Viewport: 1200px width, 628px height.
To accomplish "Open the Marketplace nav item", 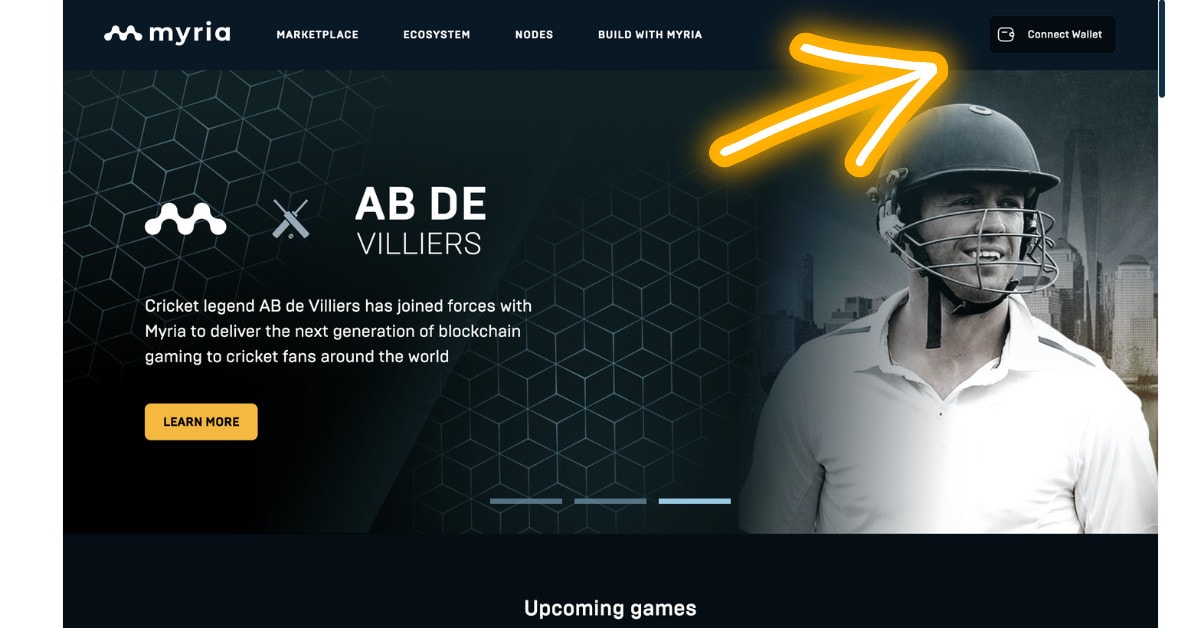I will pyautogui.click(x=317, y=35).
